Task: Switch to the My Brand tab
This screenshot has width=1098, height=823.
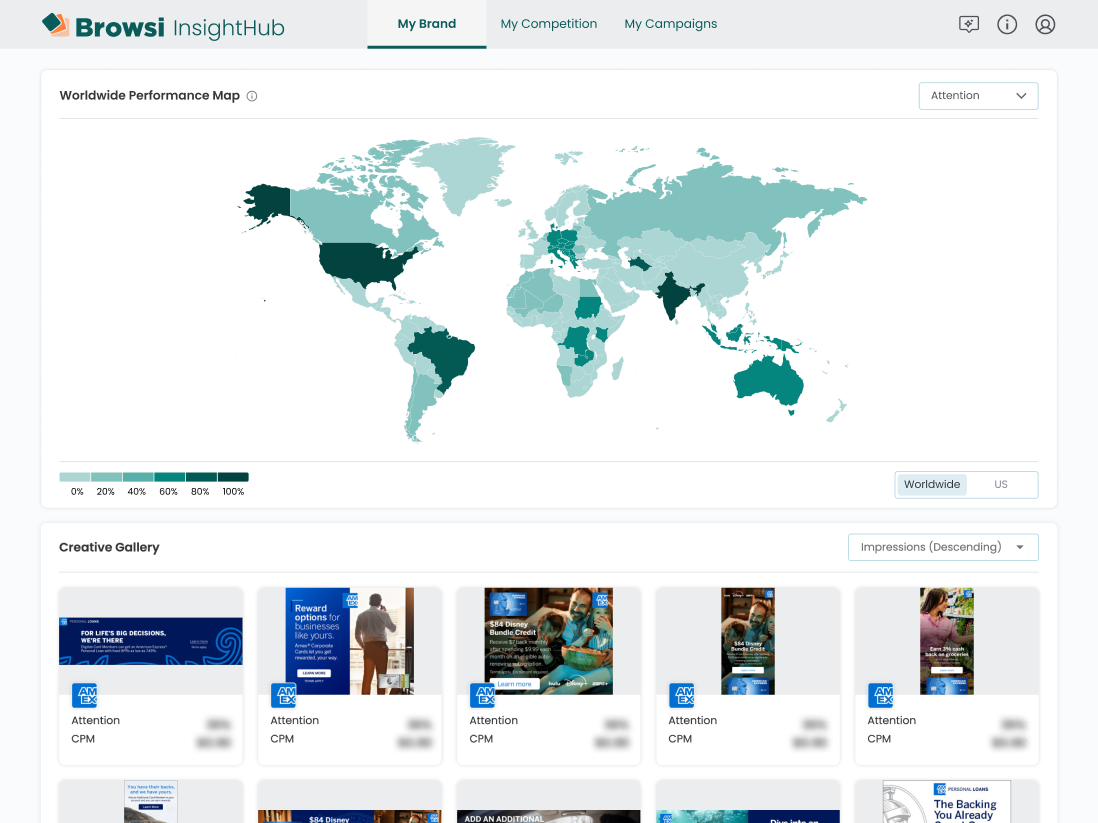Action: click(x=426, y=24)
